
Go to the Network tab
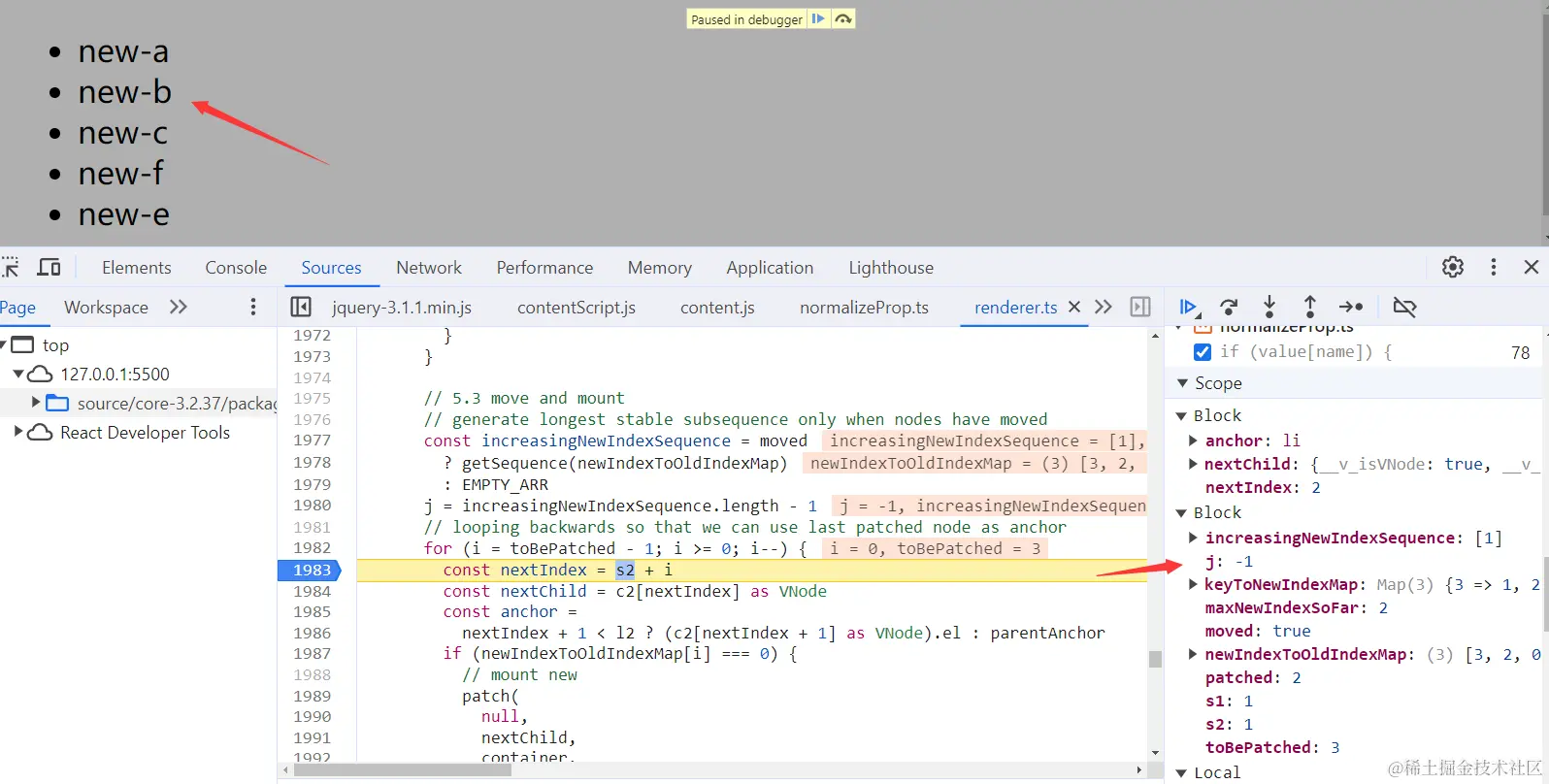(429, 267)
